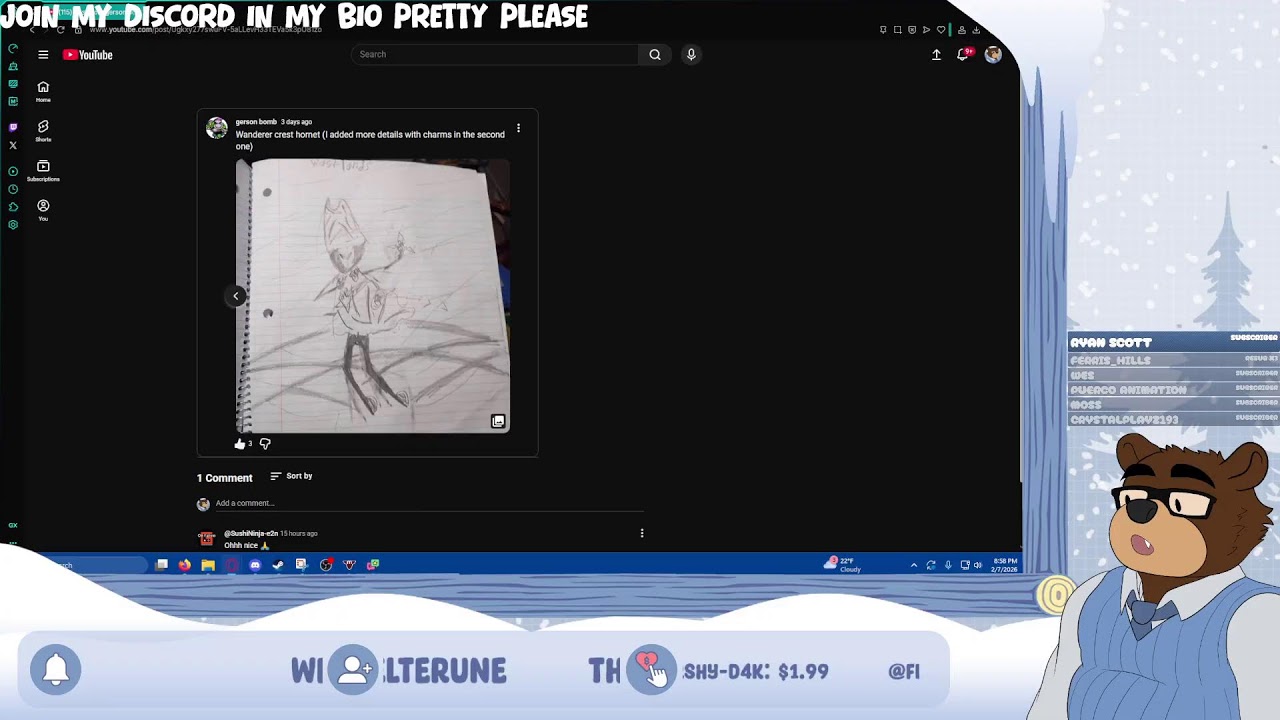Open the bear account avatar menu
The height and width of the screenshot is (720, 1280).
(x=993, y=55)
